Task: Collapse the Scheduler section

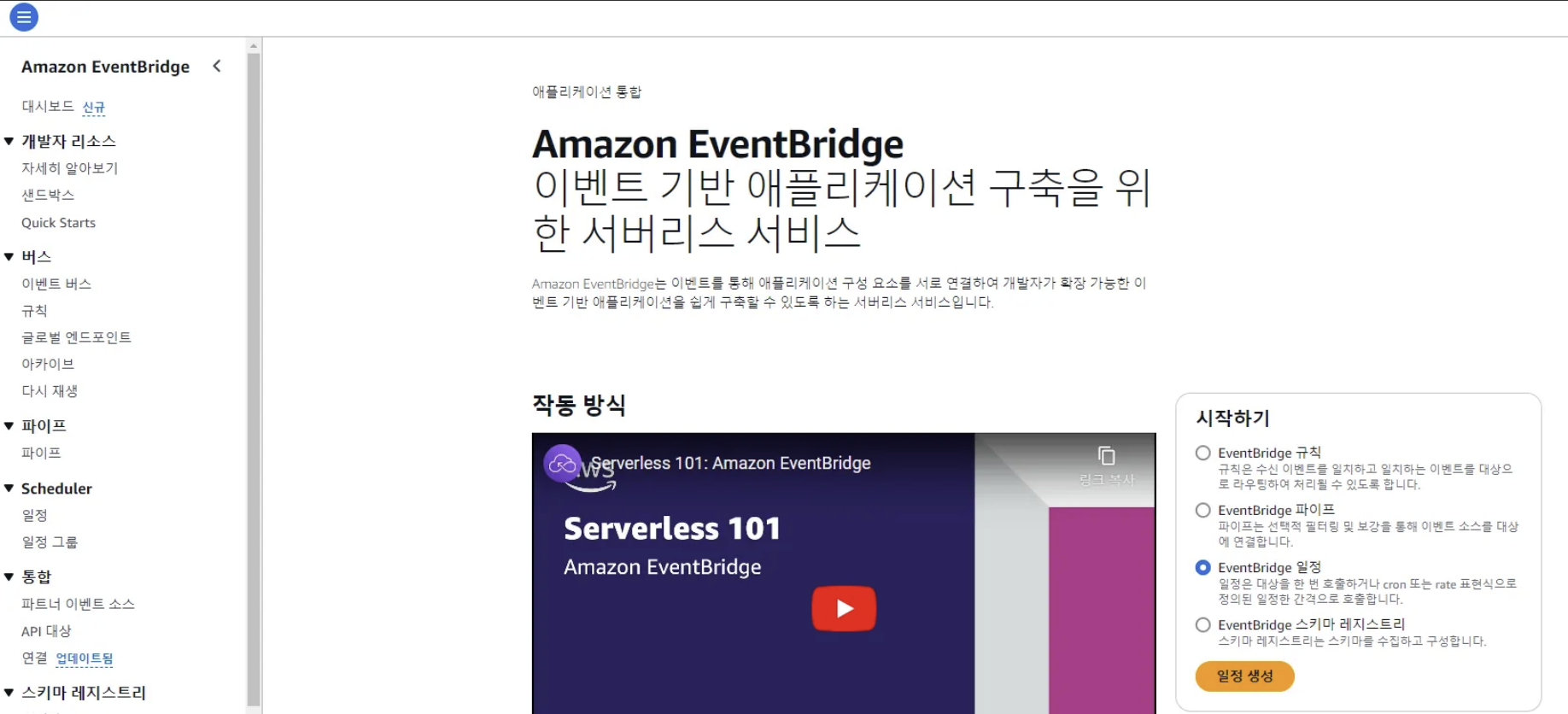Action: click(x=9, y=489)
